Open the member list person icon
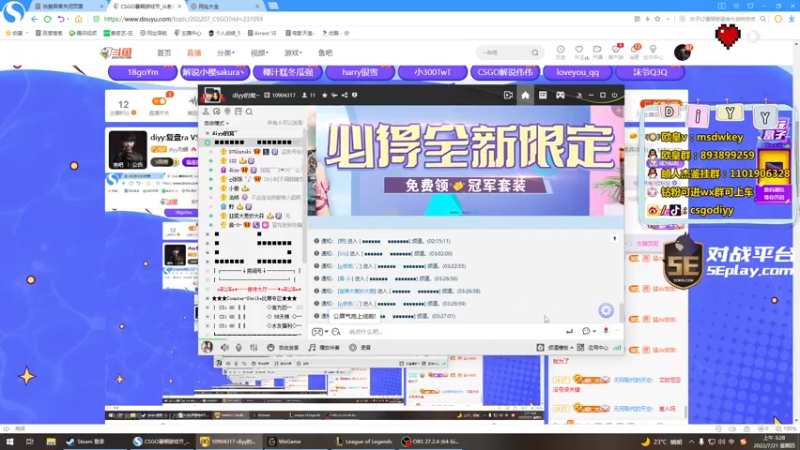The image size is (800, 450). [x=206, y=111]
